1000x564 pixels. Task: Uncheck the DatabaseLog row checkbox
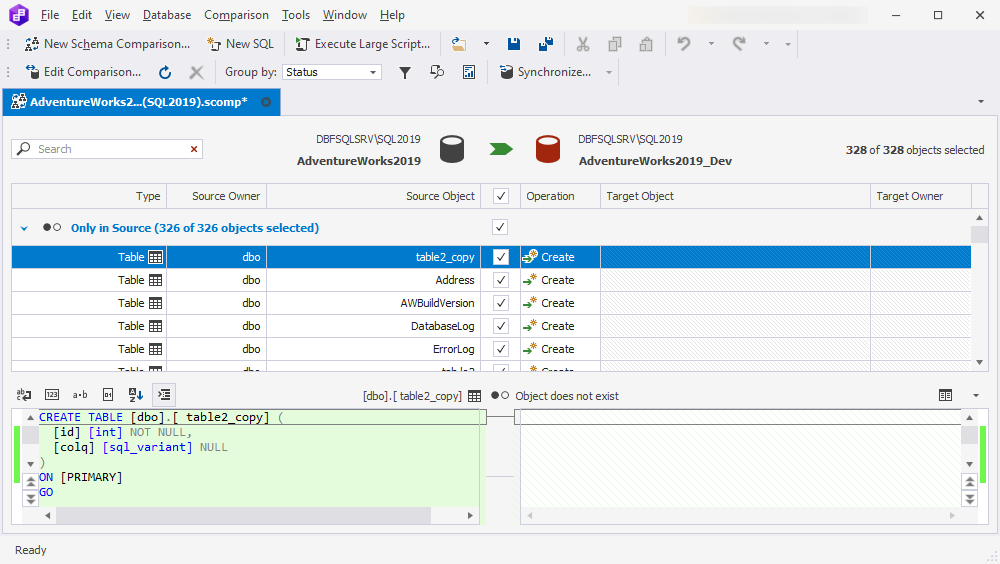tap(501, 326)
